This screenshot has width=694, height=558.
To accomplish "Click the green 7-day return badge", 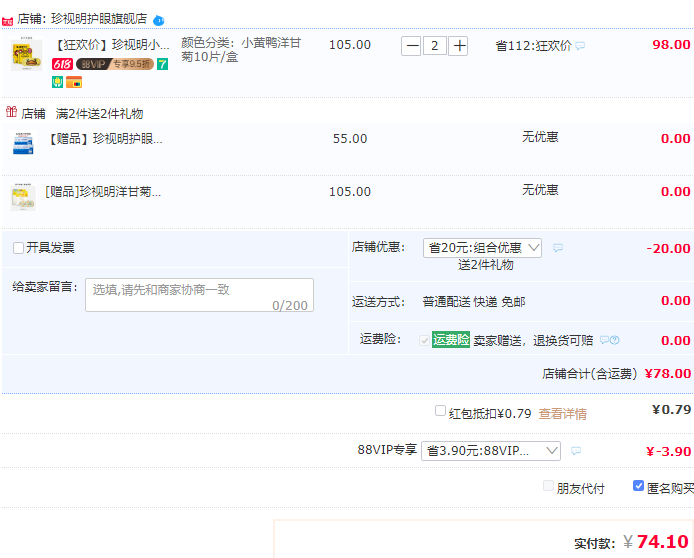I will pos(162,64).
